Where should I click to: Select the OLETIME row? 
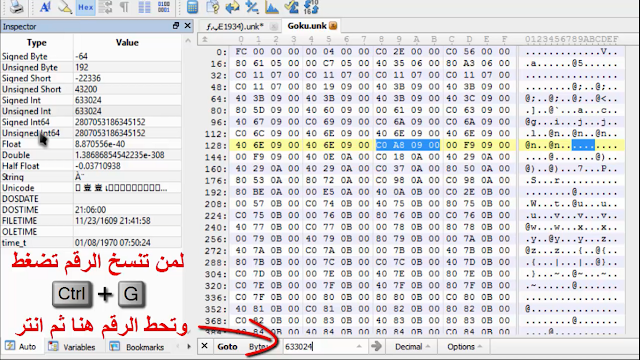(x=91, y=232)
